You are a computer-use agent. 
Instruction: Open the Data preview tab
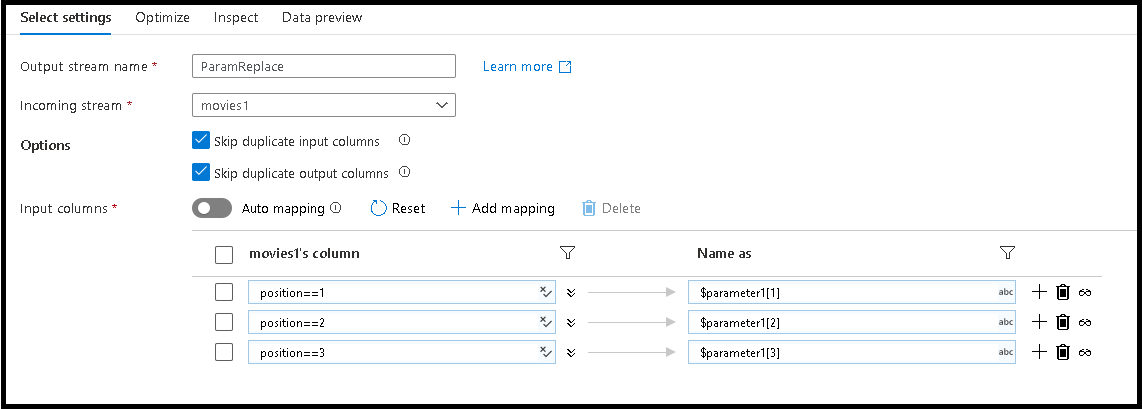click(322, 17)
